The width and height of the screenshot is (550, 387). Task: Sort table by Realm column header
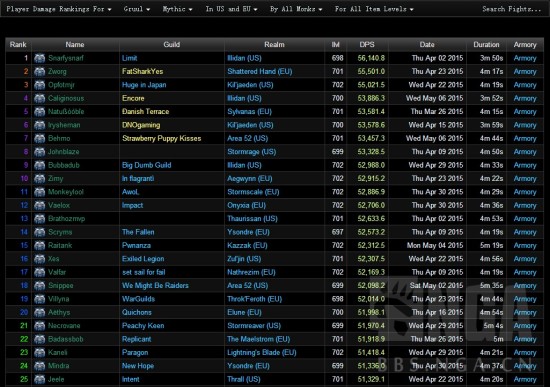(274, 45)
